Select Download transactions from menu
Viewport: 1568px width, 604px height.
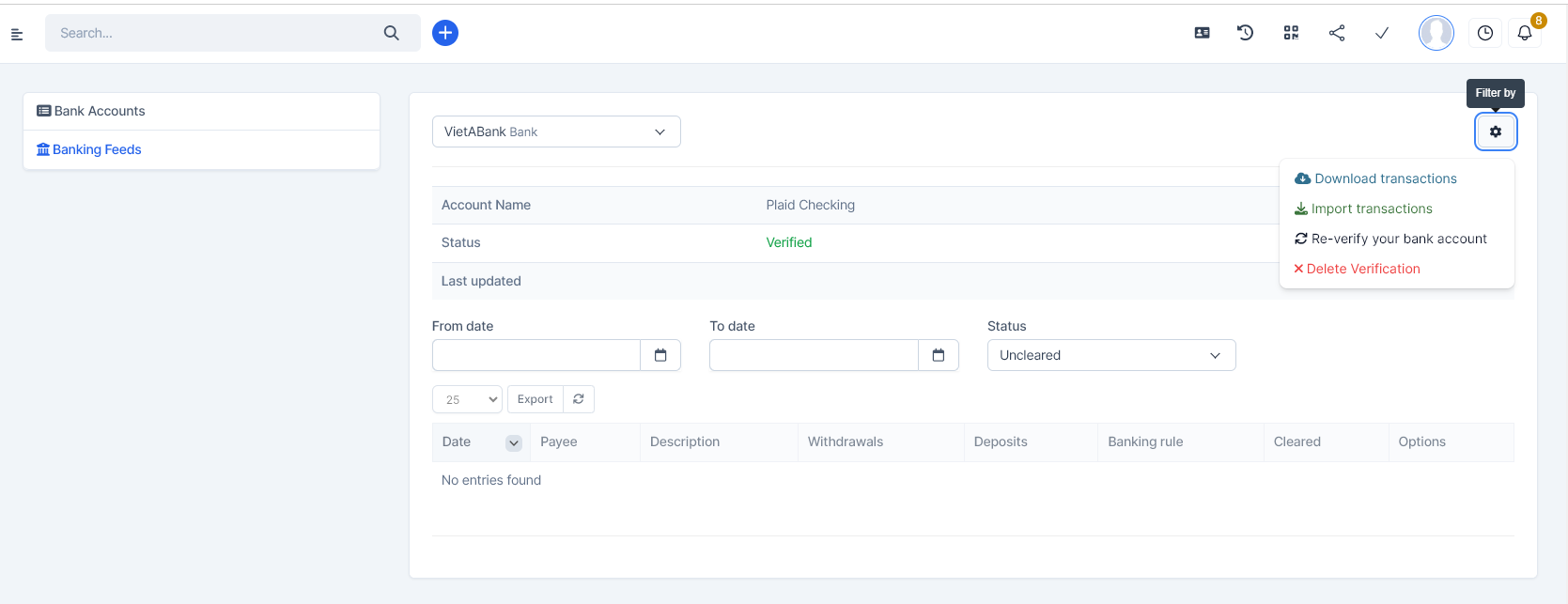point(1385,178)
